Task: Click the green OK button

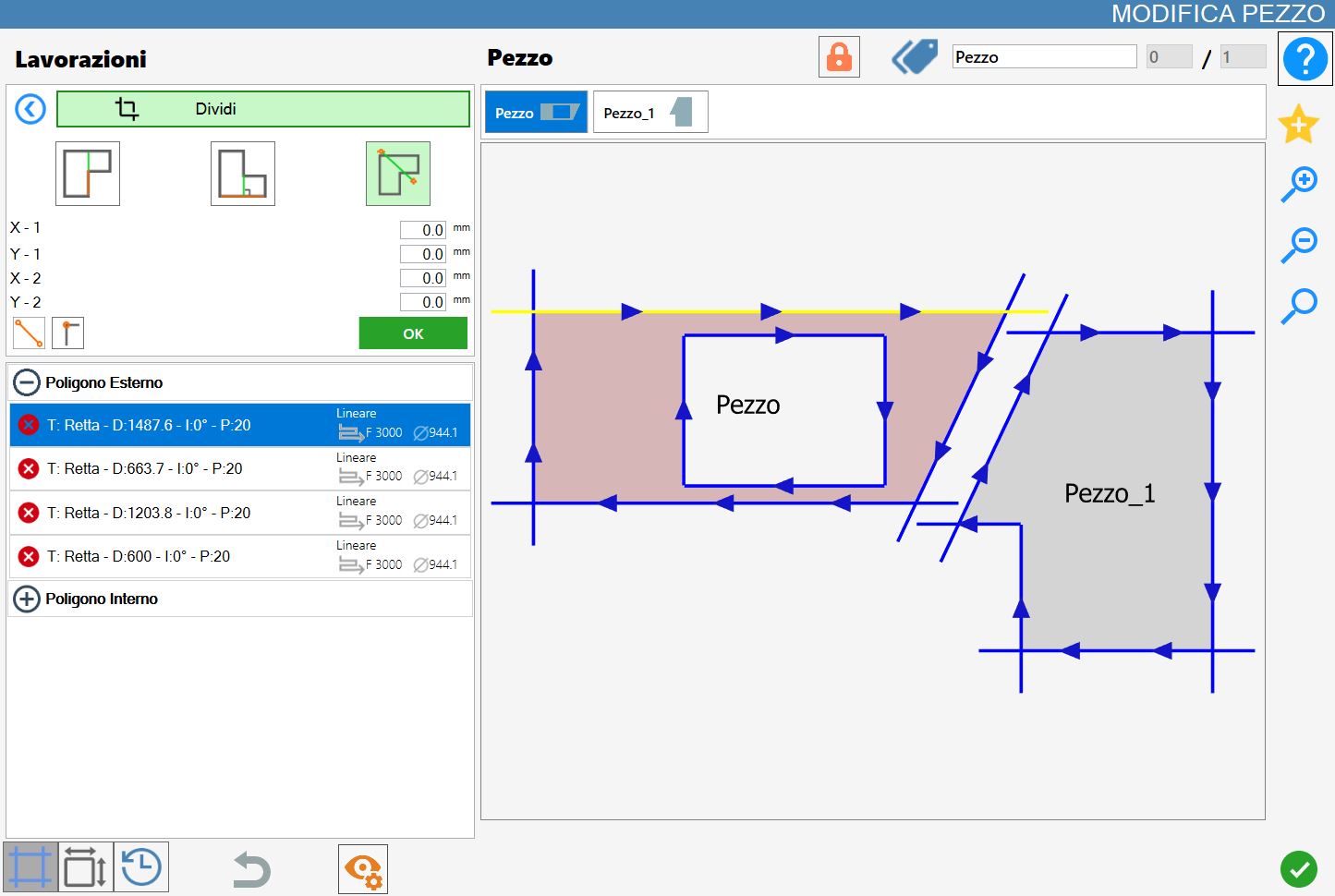Action: point(413,333)
